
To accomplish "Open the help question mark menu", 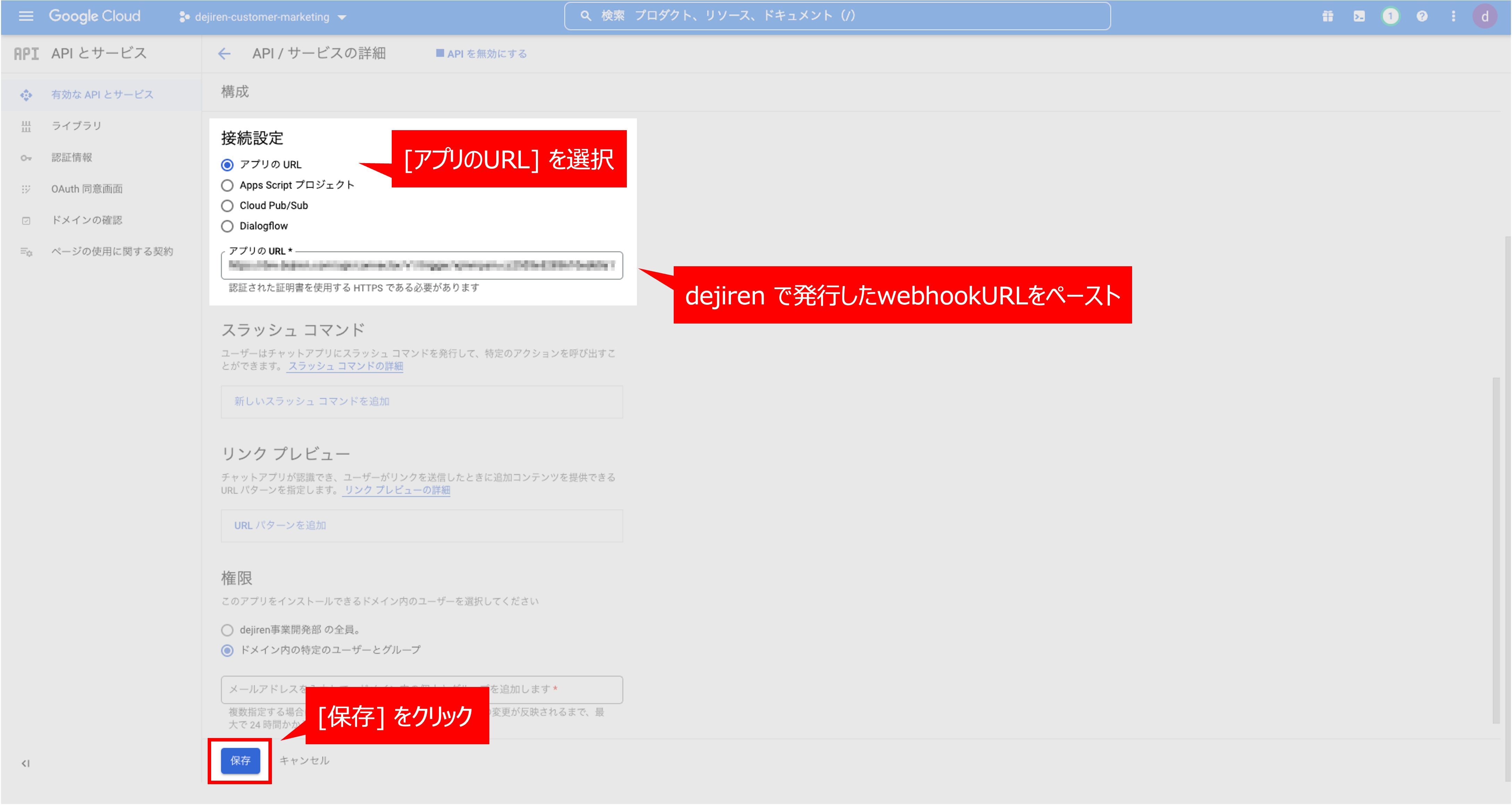I will pyautogui.click(x=1422, y=16).
